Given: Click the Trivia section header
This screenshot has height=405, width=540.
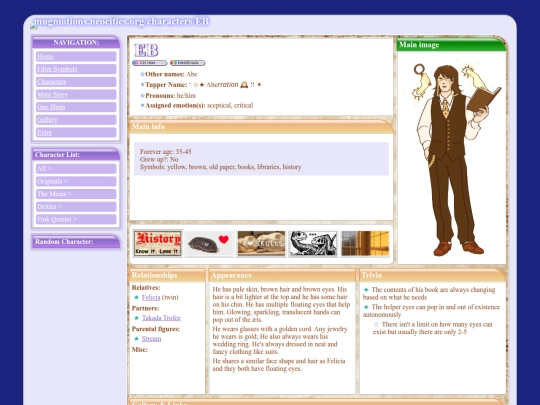Looking at the screenshot, I should coord(433,275).
